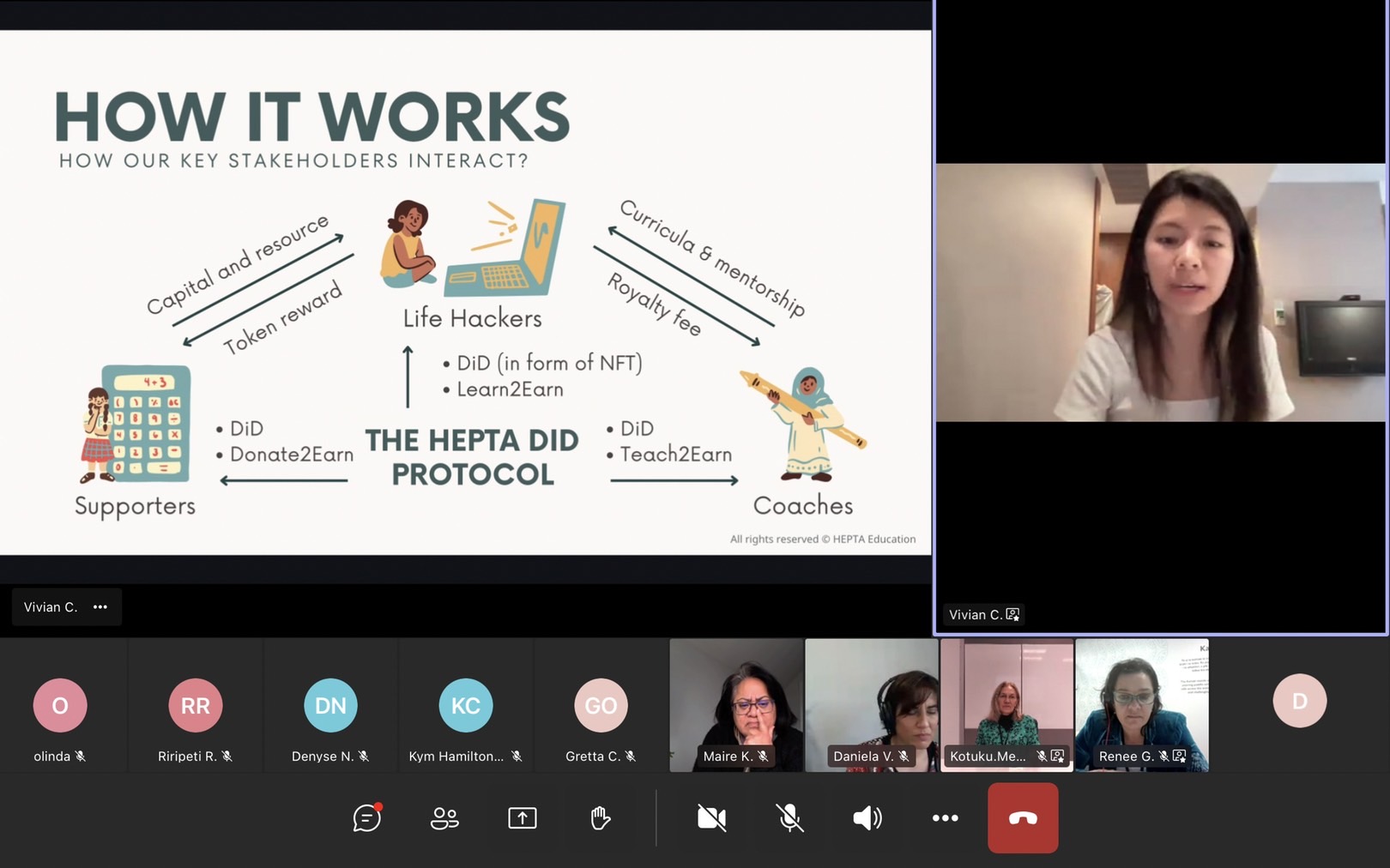Select Denyse N.'s DN avatar
This screenshot has width=1390, height=868.
(x=330, y=705)
